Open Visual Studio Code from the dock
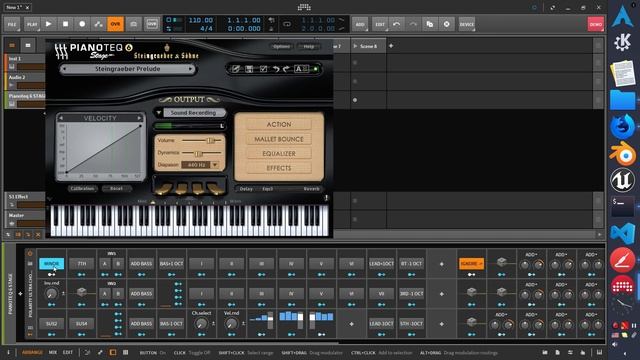This screenshot has width=640, height=360. click(x=623, y=233)
